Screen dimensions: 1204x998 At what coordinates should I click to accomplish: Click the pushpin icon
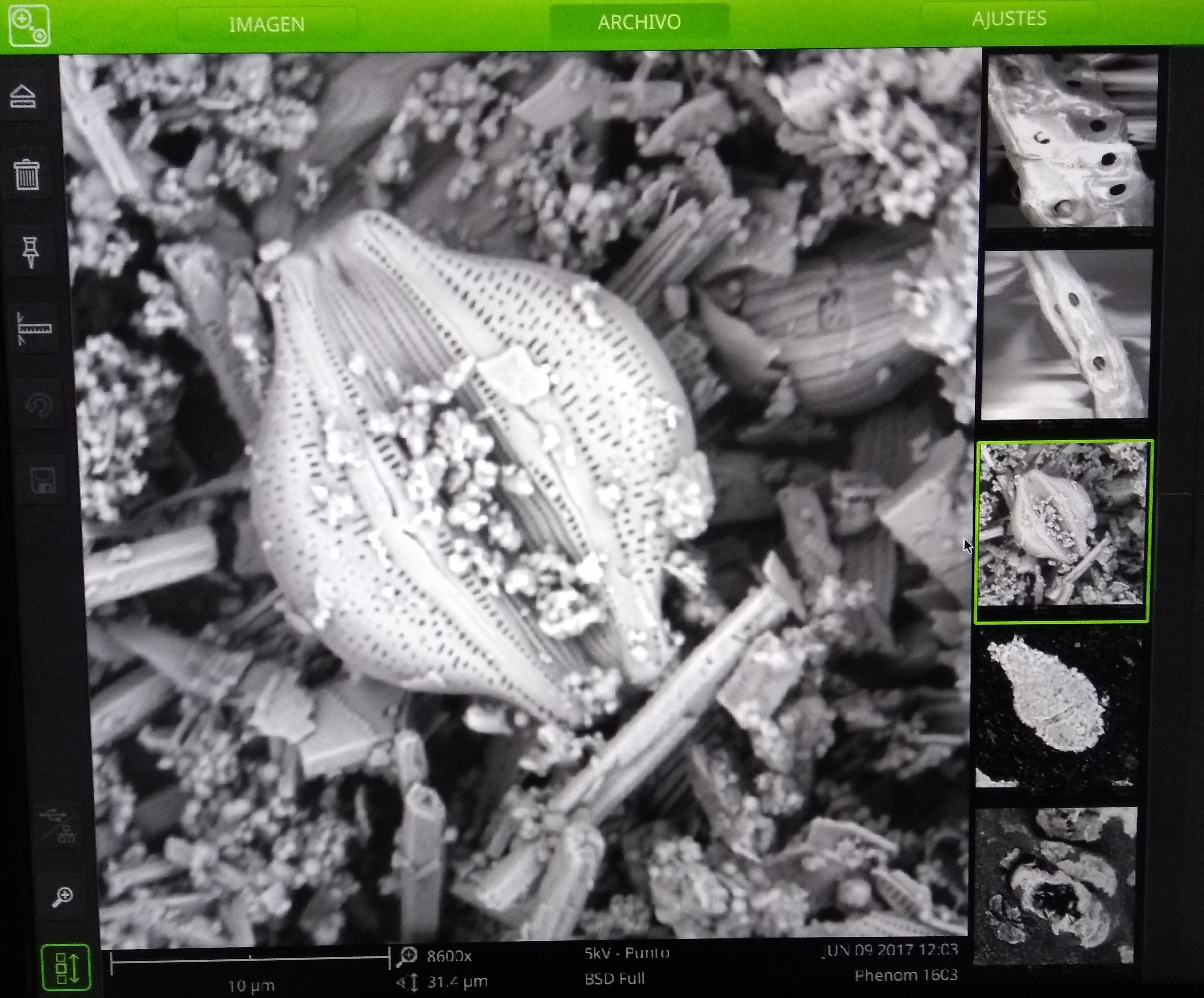coord(30,252)
